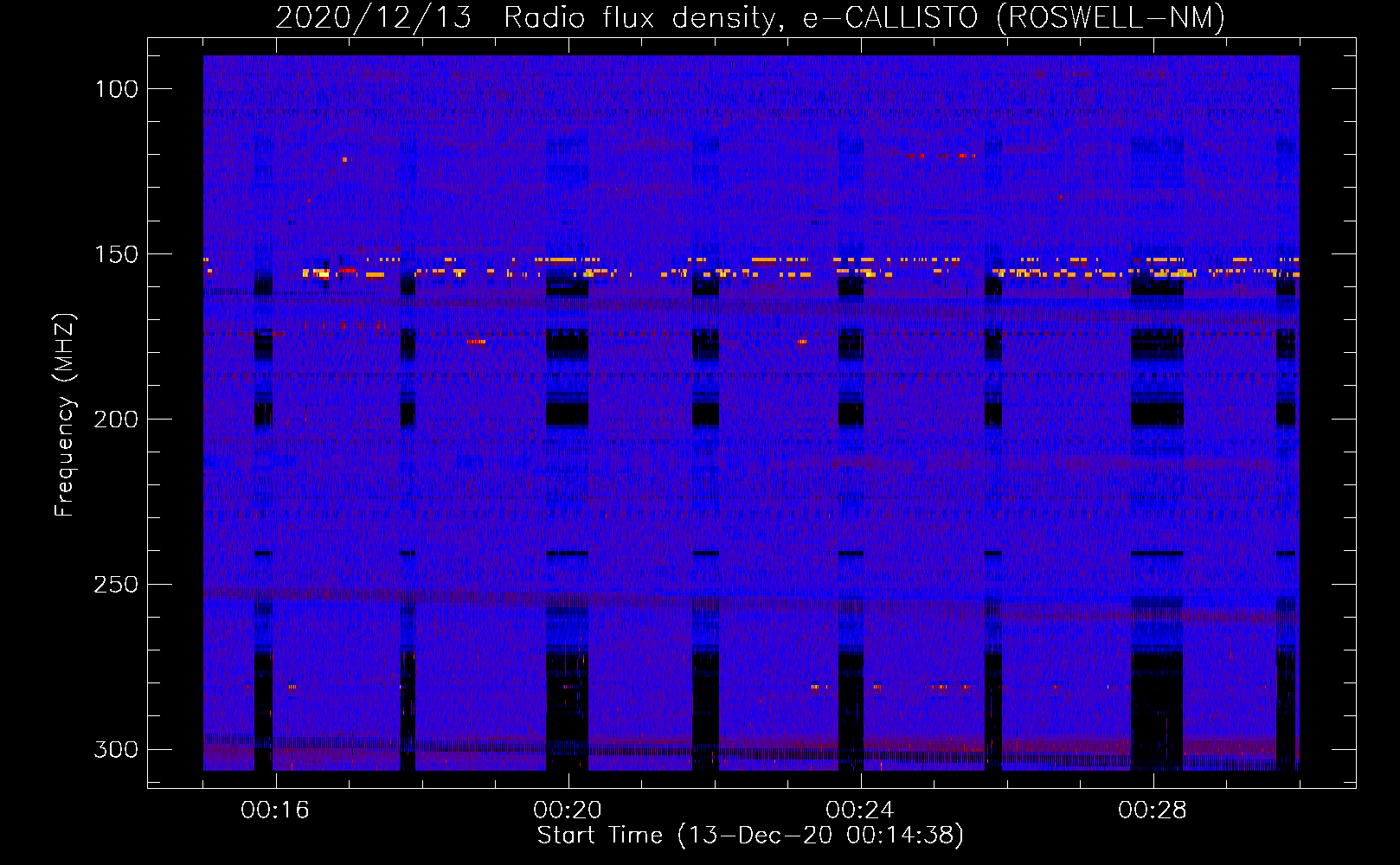Click the plot title "Radio flux density, e-CALLISTO (ROSWELL-NM)"
Viewport: 1400px width, 865px height.
pos(864,17)
